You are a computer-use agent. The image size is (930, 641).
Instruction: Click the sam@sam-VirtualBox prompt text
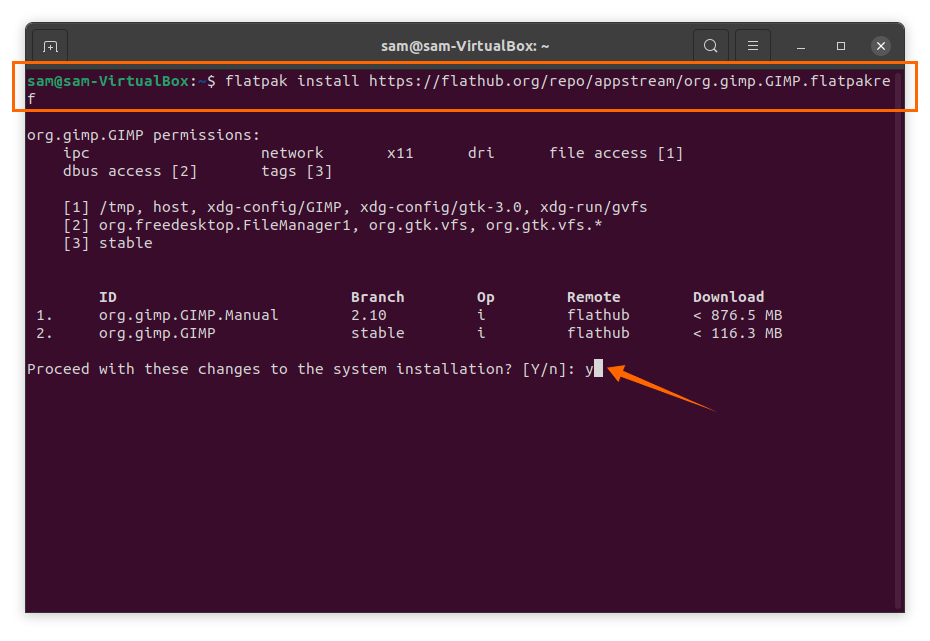(x=121, y=81)
